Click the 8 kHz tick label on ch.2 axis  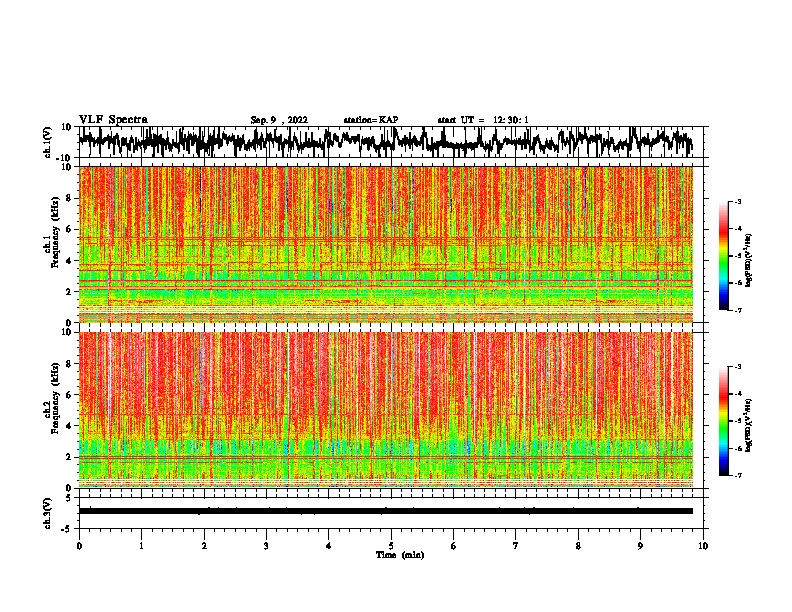[69, 364]
